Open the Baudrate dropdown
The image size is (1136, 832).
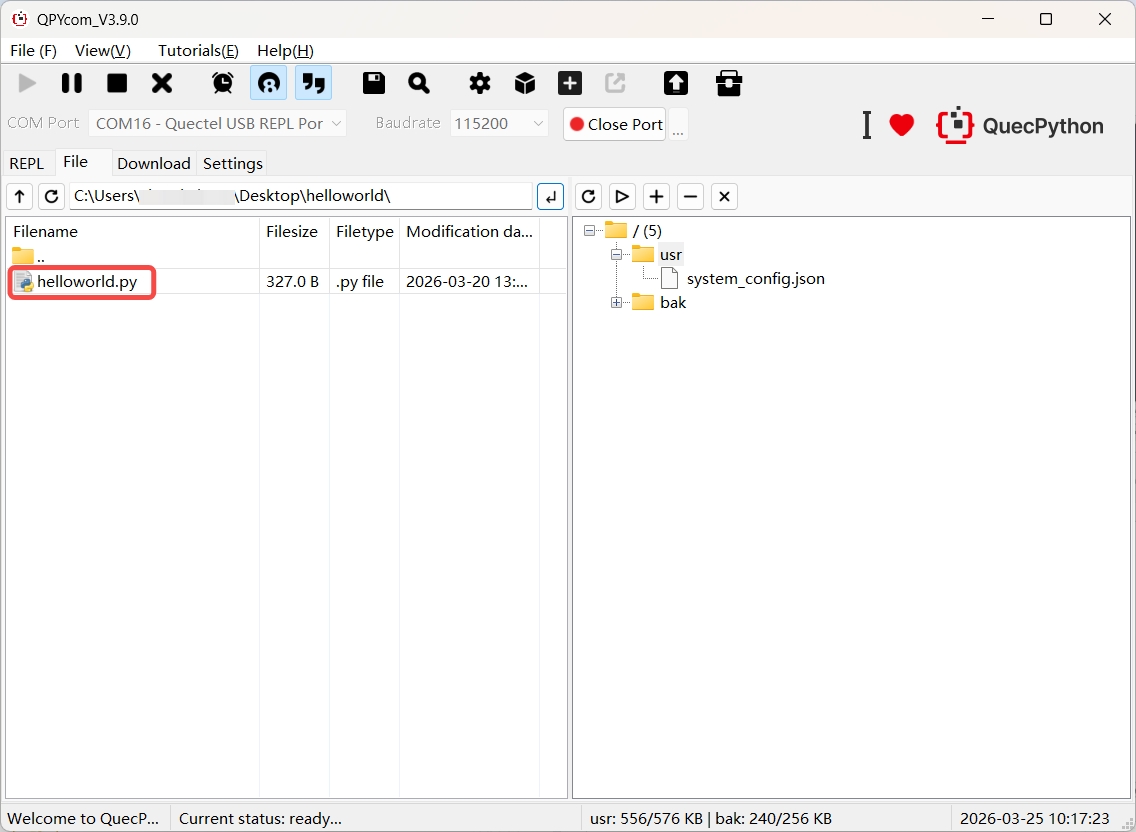(499, 124)
